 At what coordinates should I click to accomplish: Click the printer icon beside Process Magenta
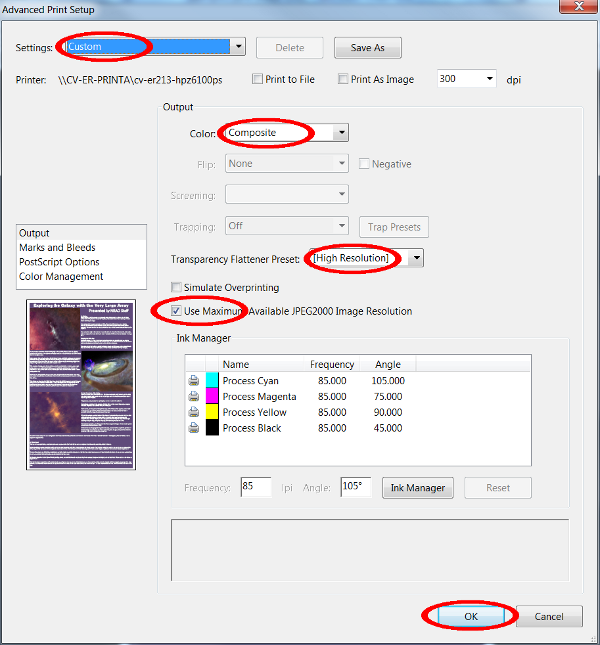(x=193, y=397)
